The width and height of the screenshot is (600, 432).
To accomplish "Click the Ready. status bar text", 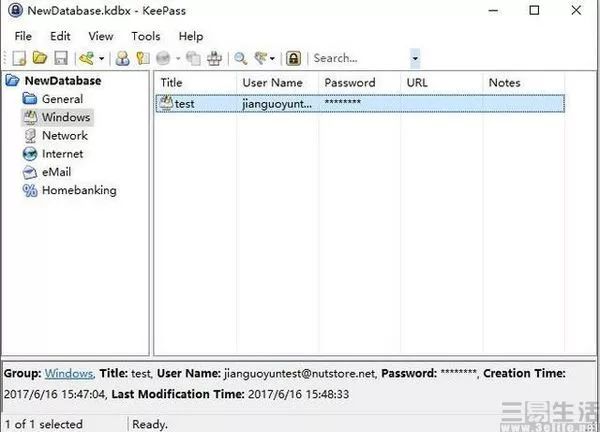I will pyautogui.click(x=150, y=424).
